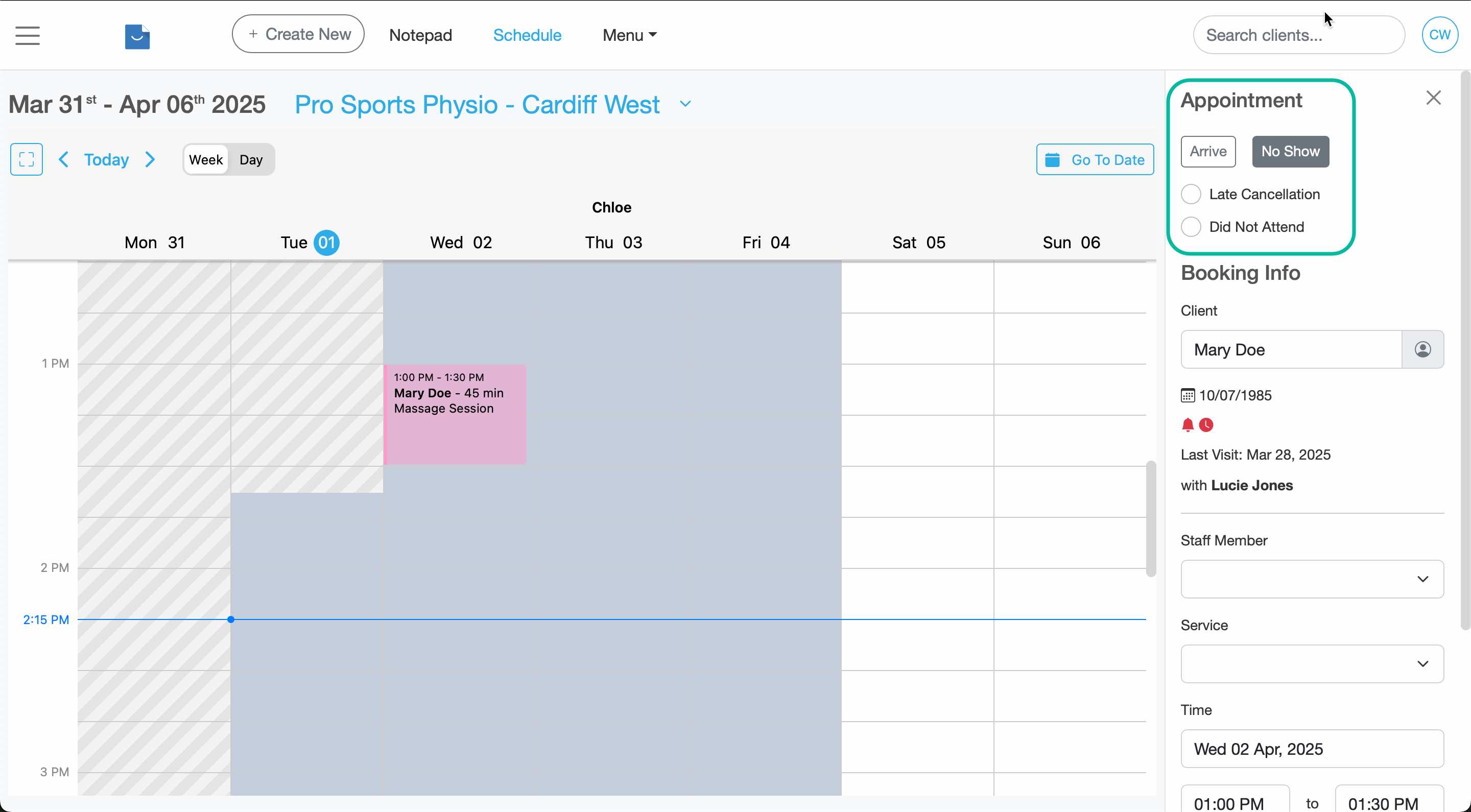Open the Staff Member dropdown
This screenshot has width=1471, height=812.
pyautogui.click(x=1312, y=579)
